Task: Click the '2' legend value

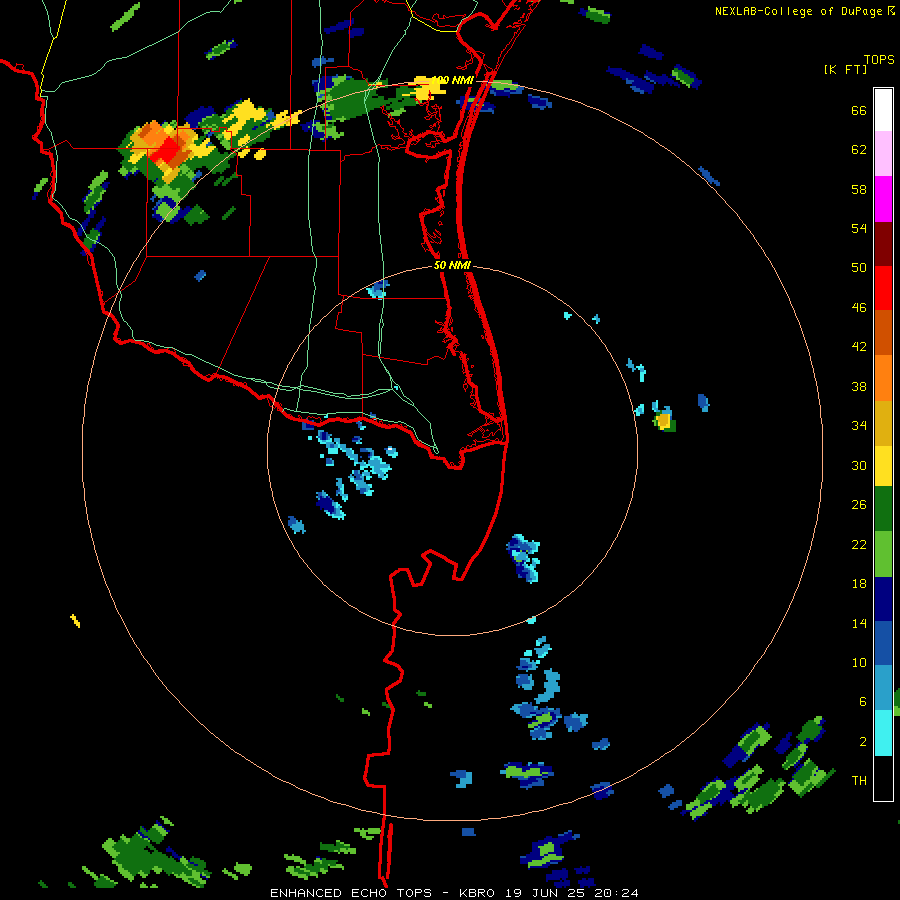Action: 863,742
